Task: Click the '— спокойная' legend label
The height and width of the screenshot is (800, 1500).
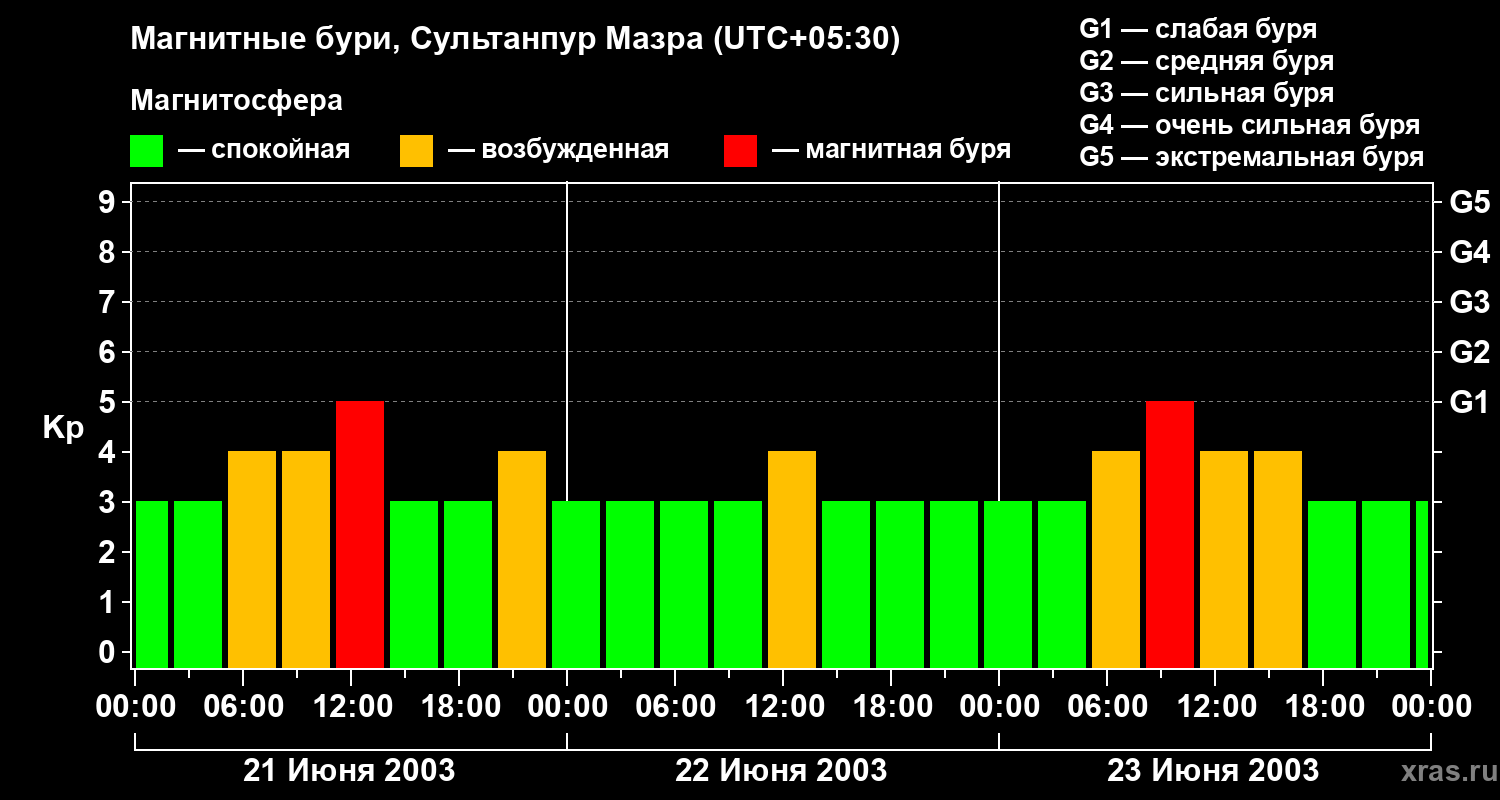Action: pyautogui.click(x=264, y=151)
